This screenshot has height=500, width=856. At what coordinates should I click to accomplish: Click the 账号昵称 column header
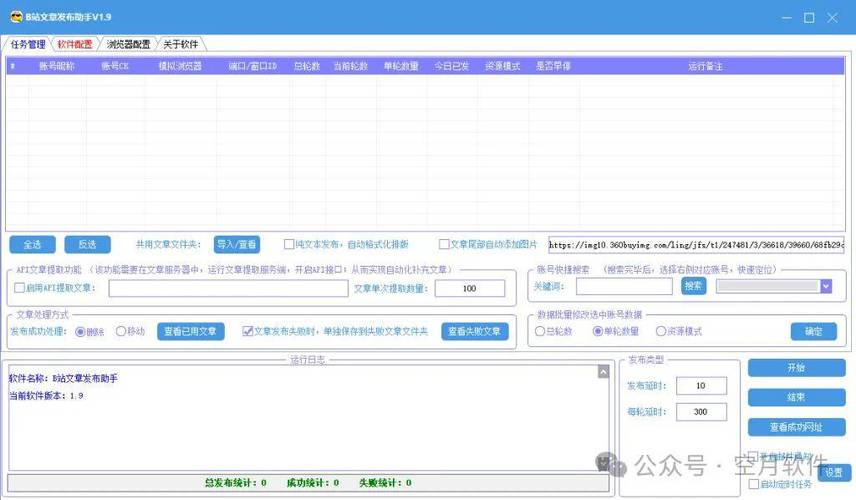[x=56, y=66]
